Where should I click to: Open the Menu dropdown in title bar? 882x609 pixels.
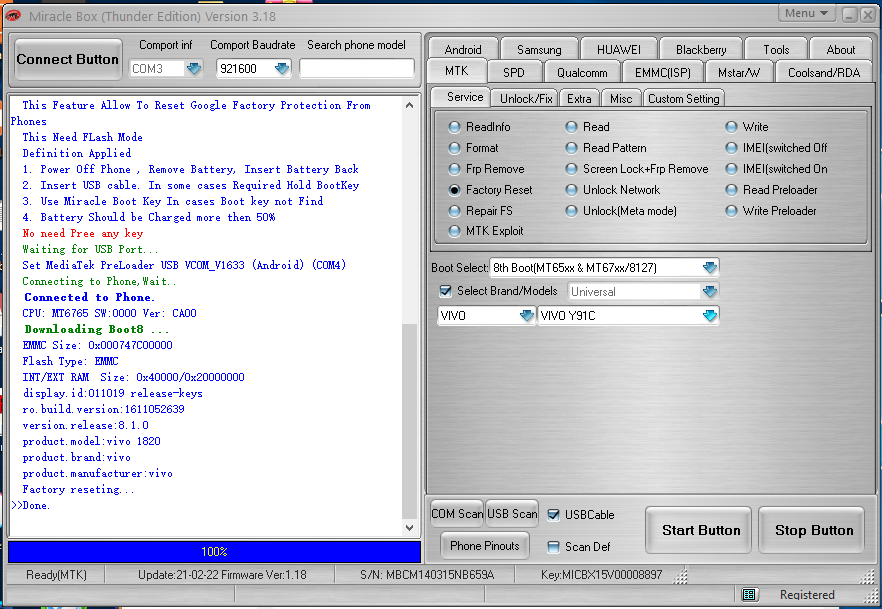[807, 13]
